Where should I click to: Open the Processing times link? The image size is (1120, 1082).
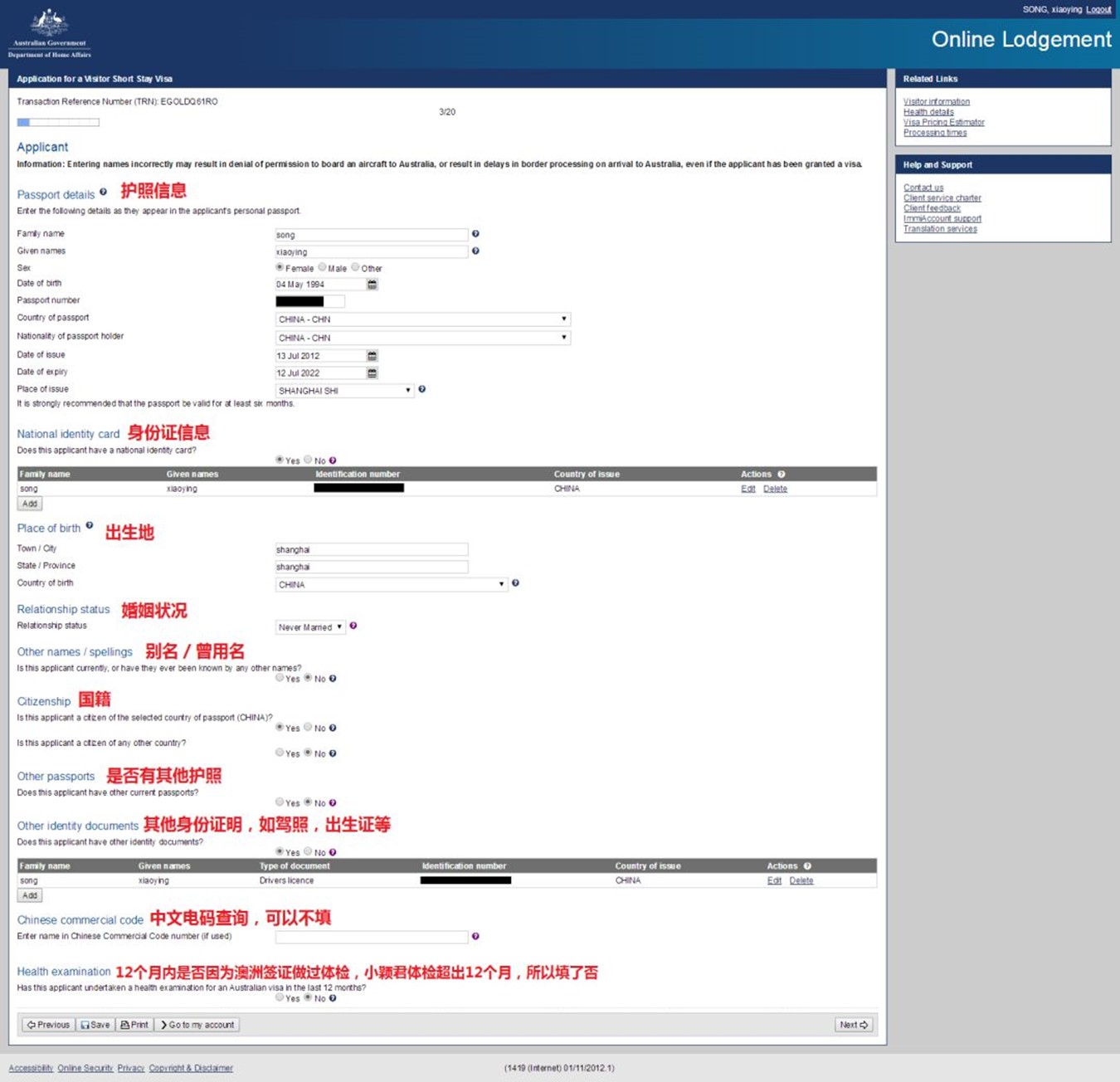click(935, 133)
